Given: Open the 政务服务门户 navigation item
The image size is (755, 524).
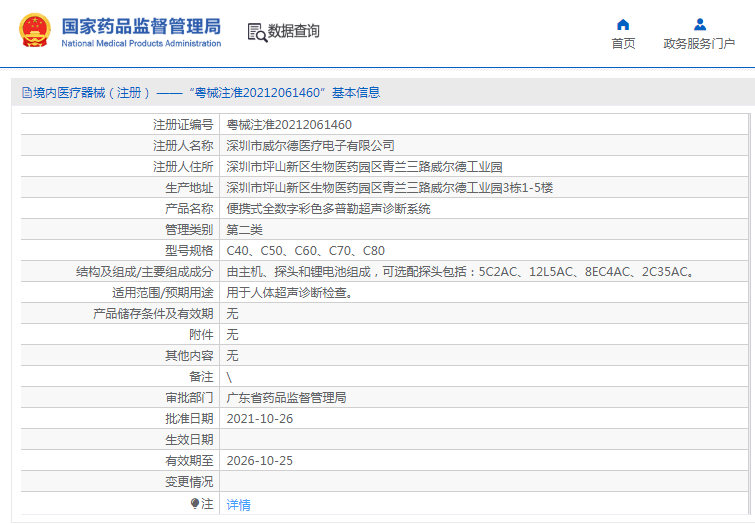Looking at the screenshot, I should coord(699,44).
